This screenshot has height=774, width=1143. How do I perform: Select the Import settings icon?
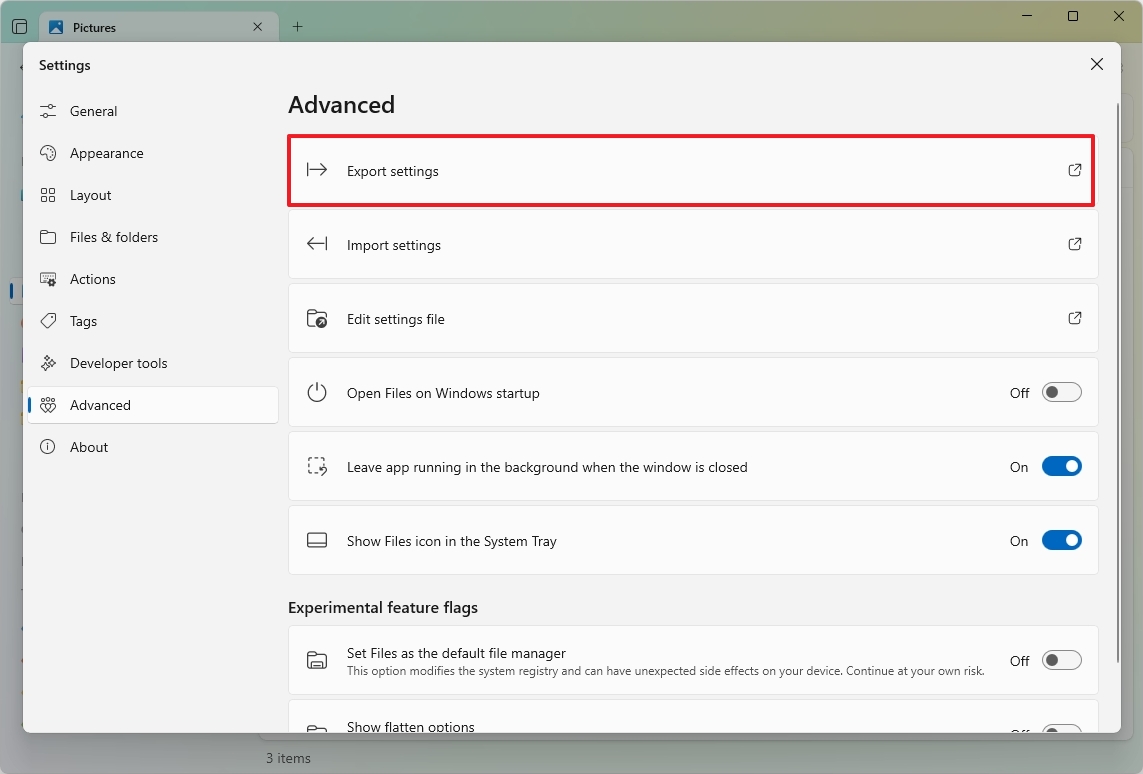(x=317, y=244)
